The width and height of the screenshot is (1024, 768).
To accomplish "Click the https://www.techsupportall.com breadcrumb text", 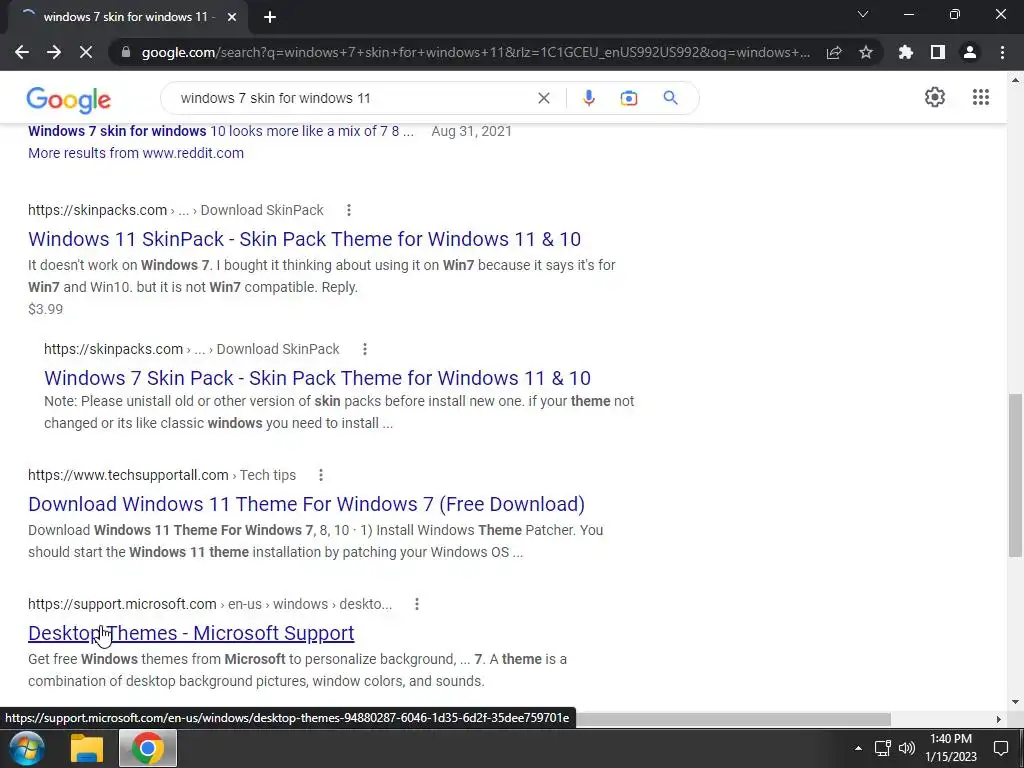I will (128, 475).
